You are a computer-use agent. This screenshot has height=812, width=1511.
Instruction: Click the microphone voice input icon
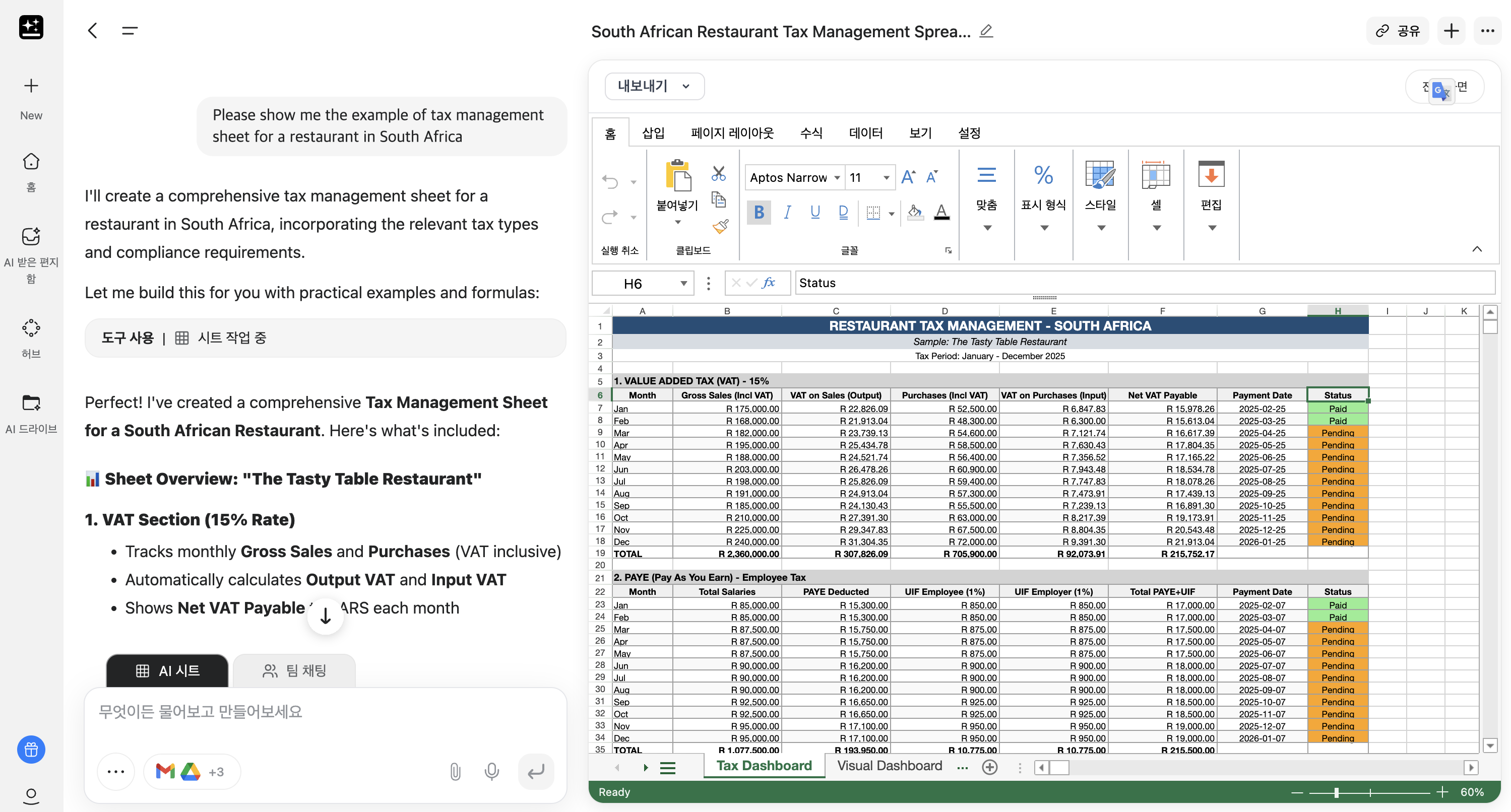pyautogui.click(x=491, y=772)
